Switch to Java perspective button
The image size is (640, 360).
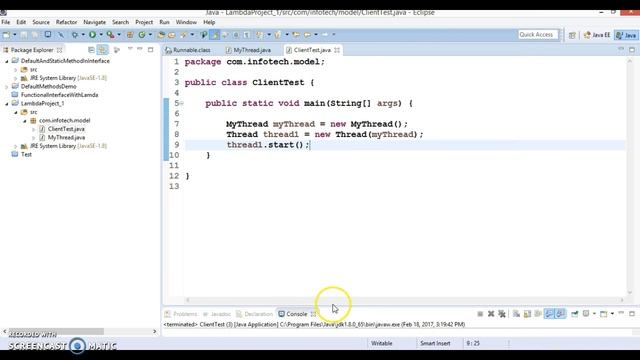[x=626, y=35]
